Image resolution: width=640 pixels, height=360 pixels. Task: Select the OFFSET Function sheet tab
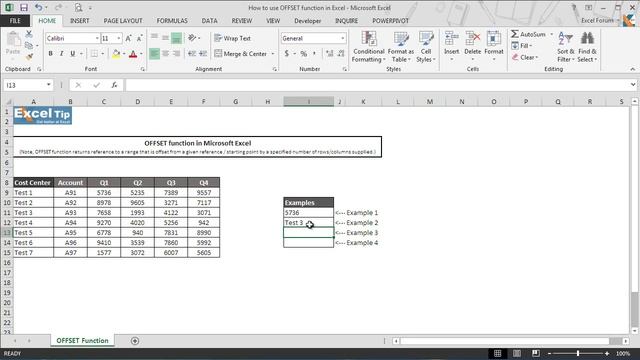(82, 340)
